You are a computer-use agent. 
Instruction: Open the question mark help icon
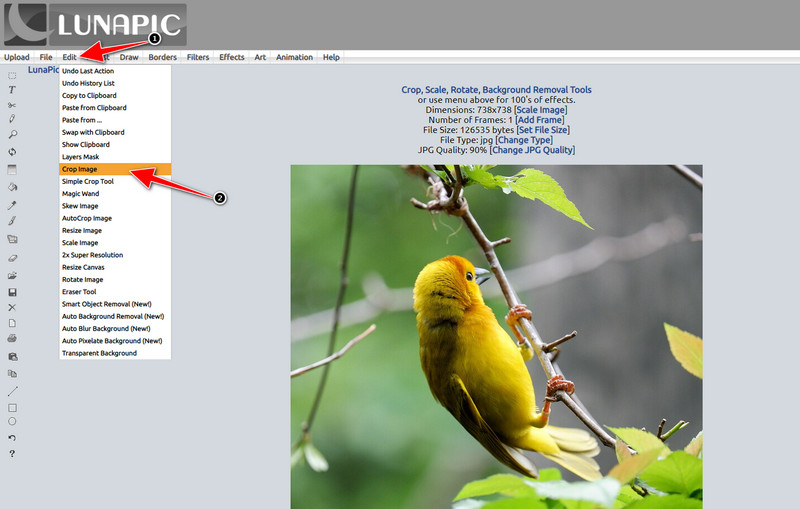coord(12,454)
